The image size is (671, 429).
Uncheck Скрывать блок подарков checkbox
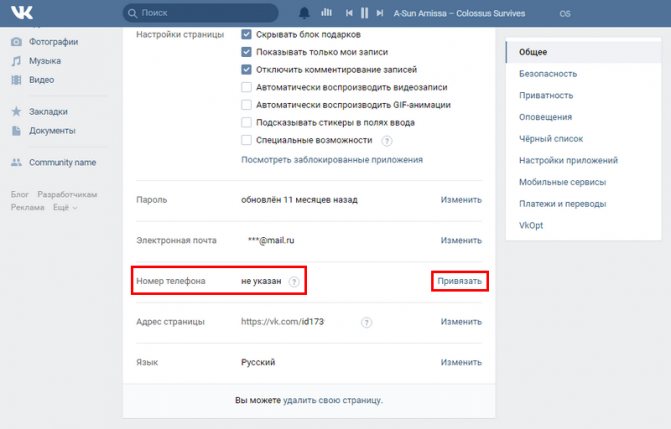[246, 34]
